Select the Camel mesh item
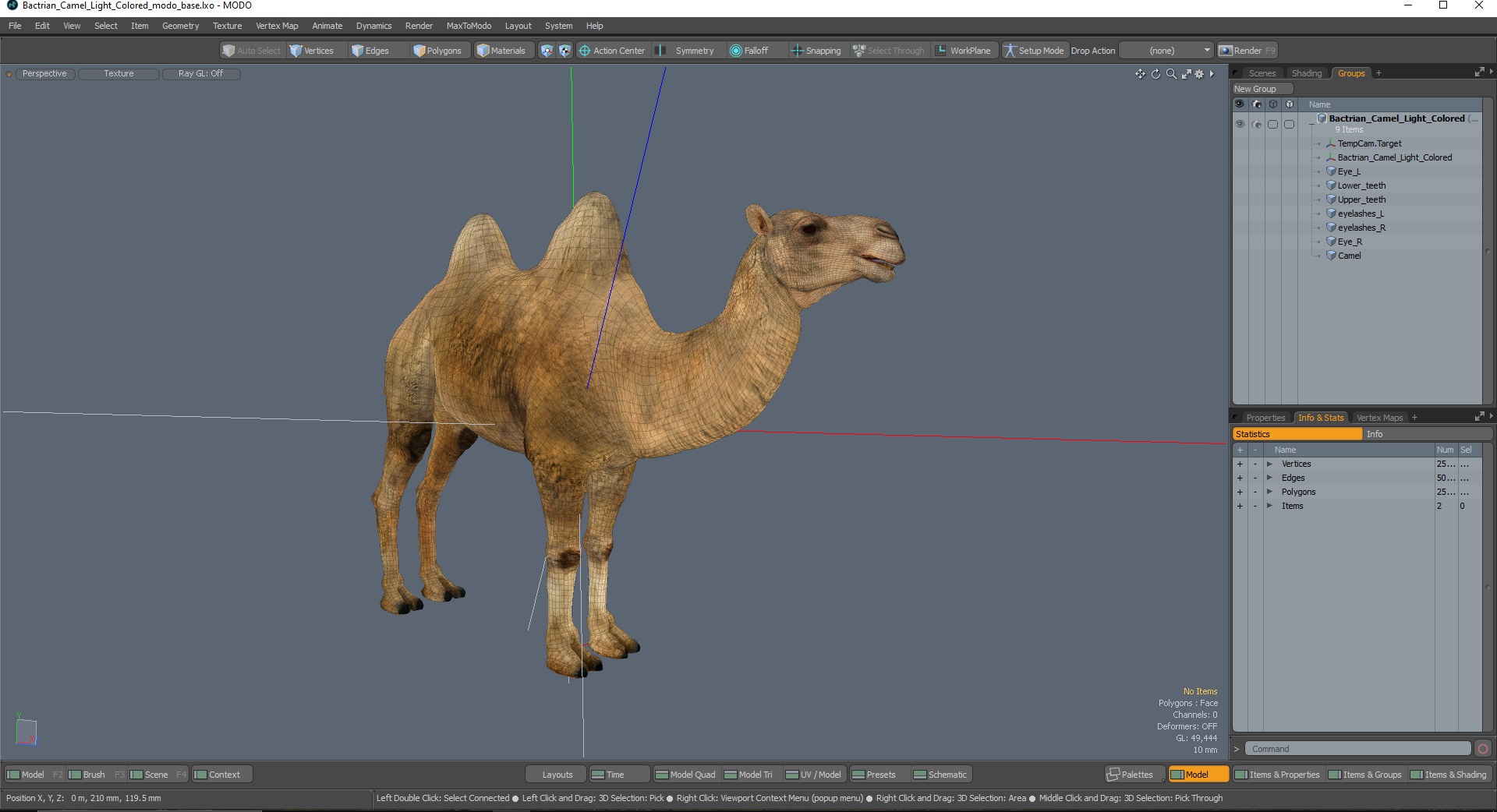Image resolution: width=1497 pixels, height=812 pixels. point(1349,256)
